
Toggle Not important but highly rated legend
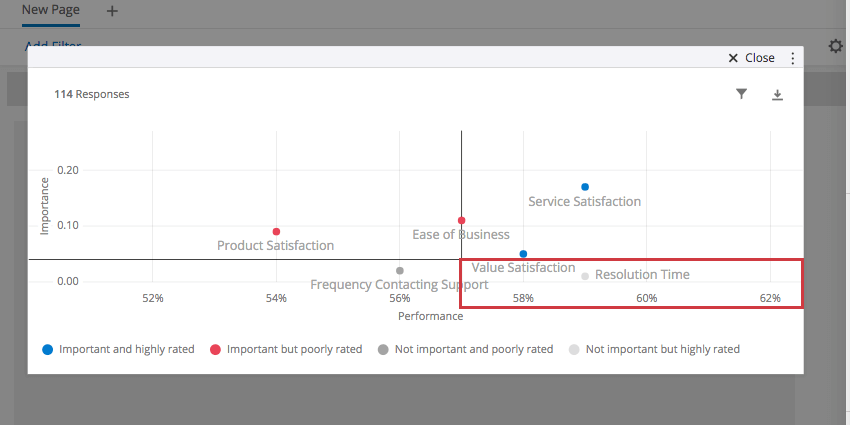pos(654,350)
